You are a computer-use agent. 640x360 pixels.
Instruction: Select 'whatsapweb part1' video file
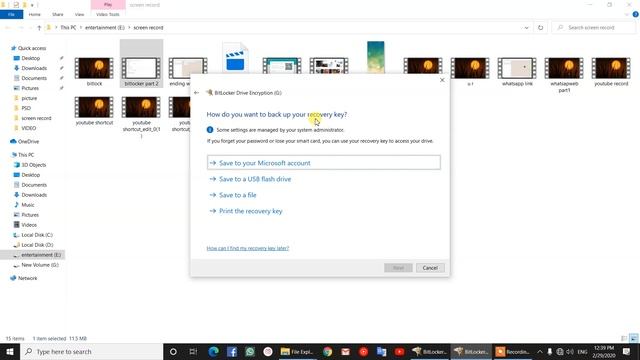point(564,74)
